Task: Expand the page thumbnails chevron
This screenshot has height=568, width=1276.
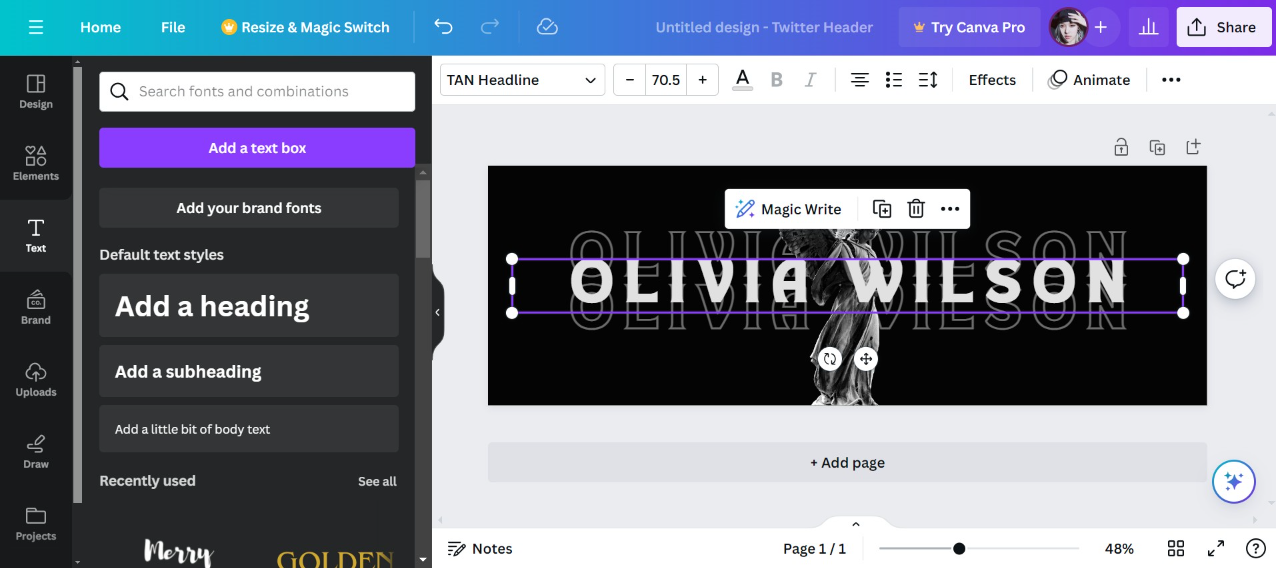Action: coord(856,524)
